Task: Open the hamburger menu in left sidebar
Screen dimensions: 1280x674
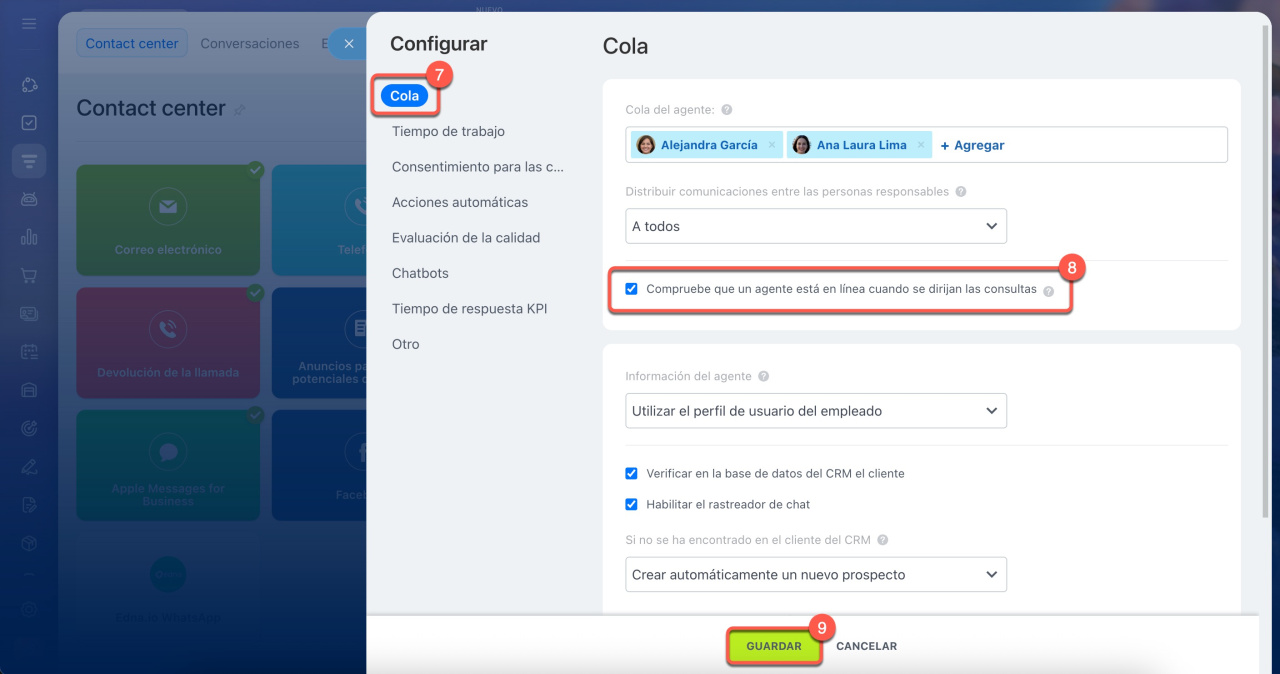Action: pos(29,23)
